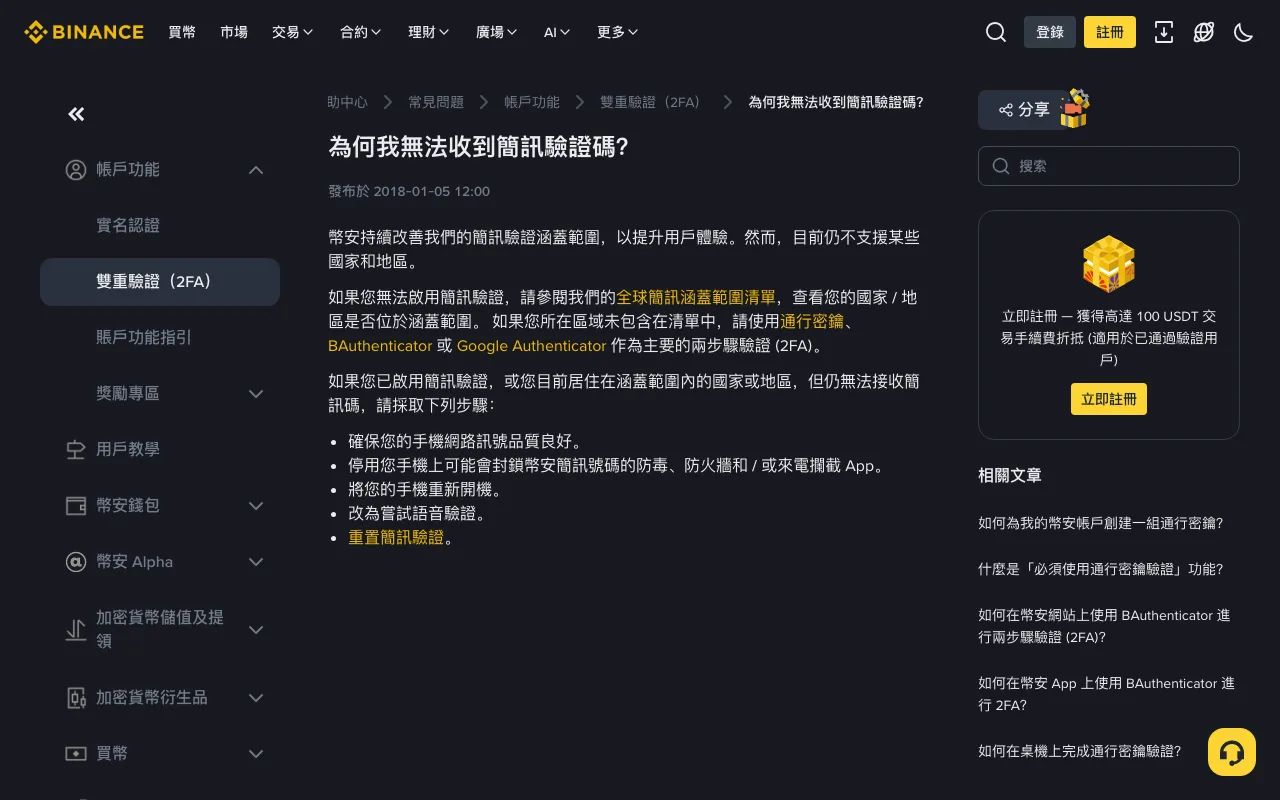The image size is (1280, 800).
Task: Expand the 幣安 Alpha chevron
Action: [256, 562]
